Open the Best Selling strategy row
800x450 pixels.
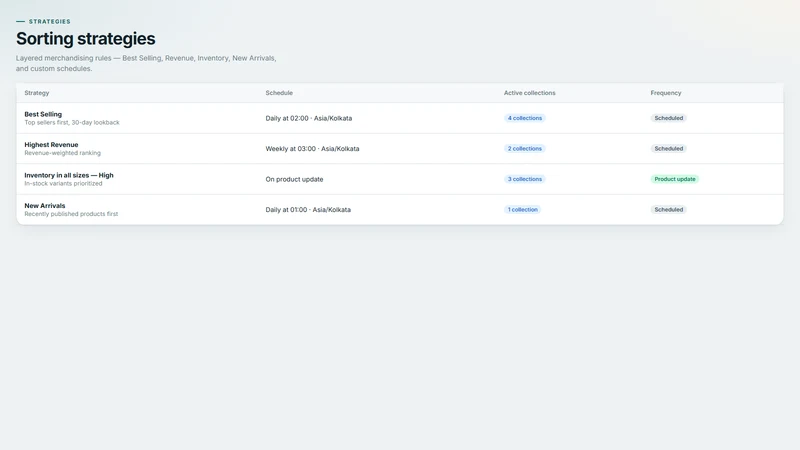click(x=399, y=118)
